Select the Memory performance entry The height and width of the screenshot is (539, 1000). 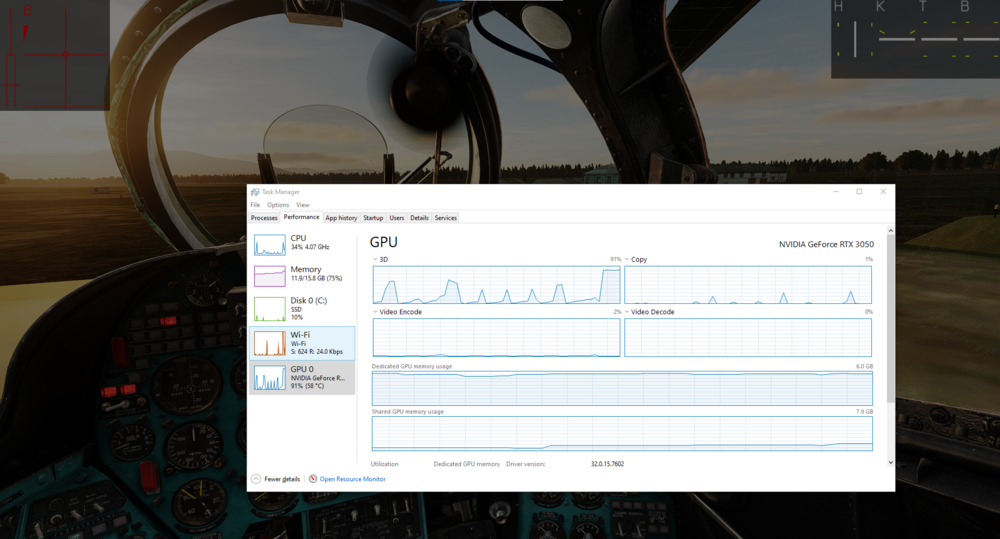(302, 276)
